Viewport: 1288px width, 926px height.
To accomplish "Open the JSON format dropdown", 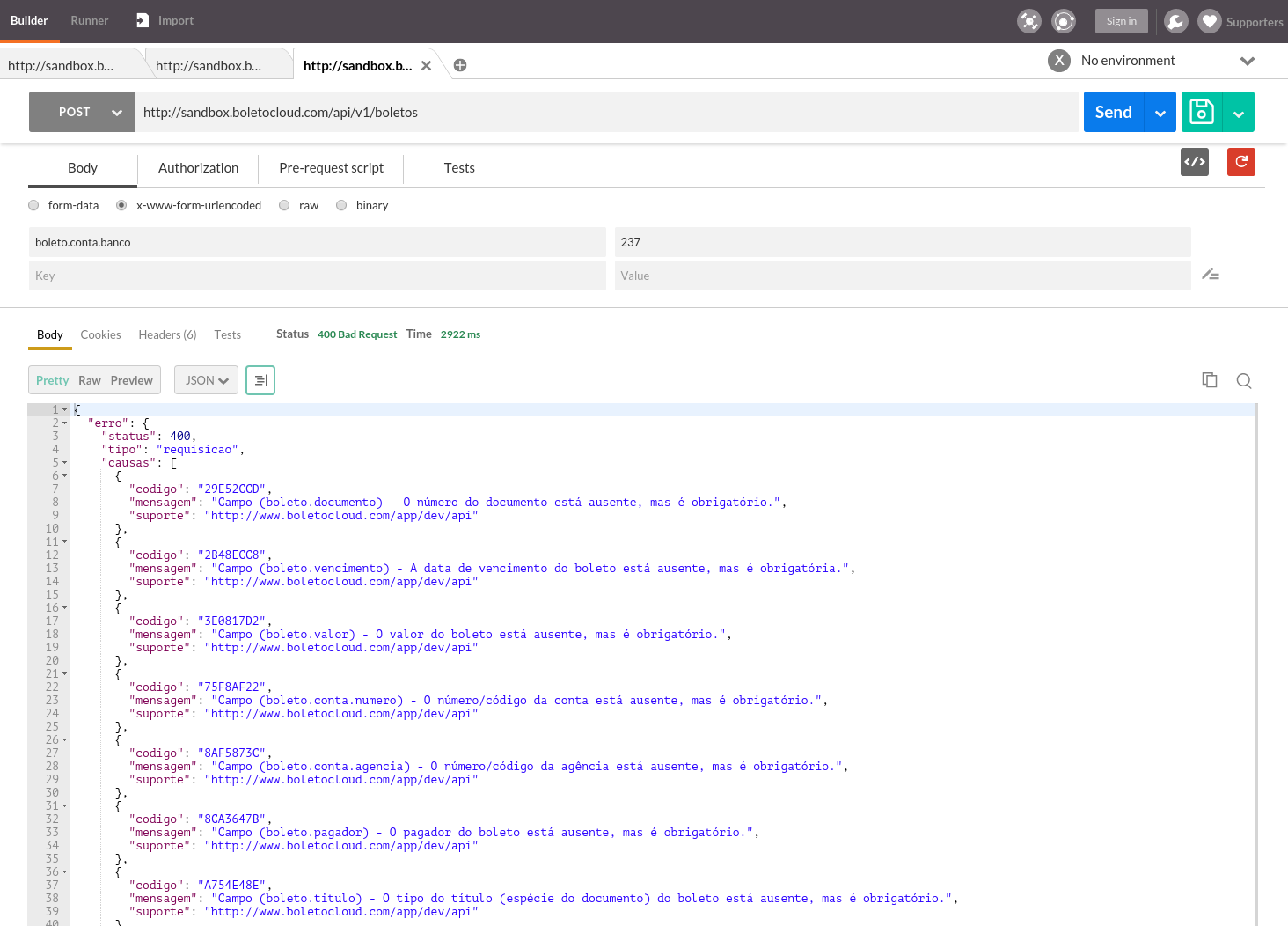I will click(x=206, y=380).
